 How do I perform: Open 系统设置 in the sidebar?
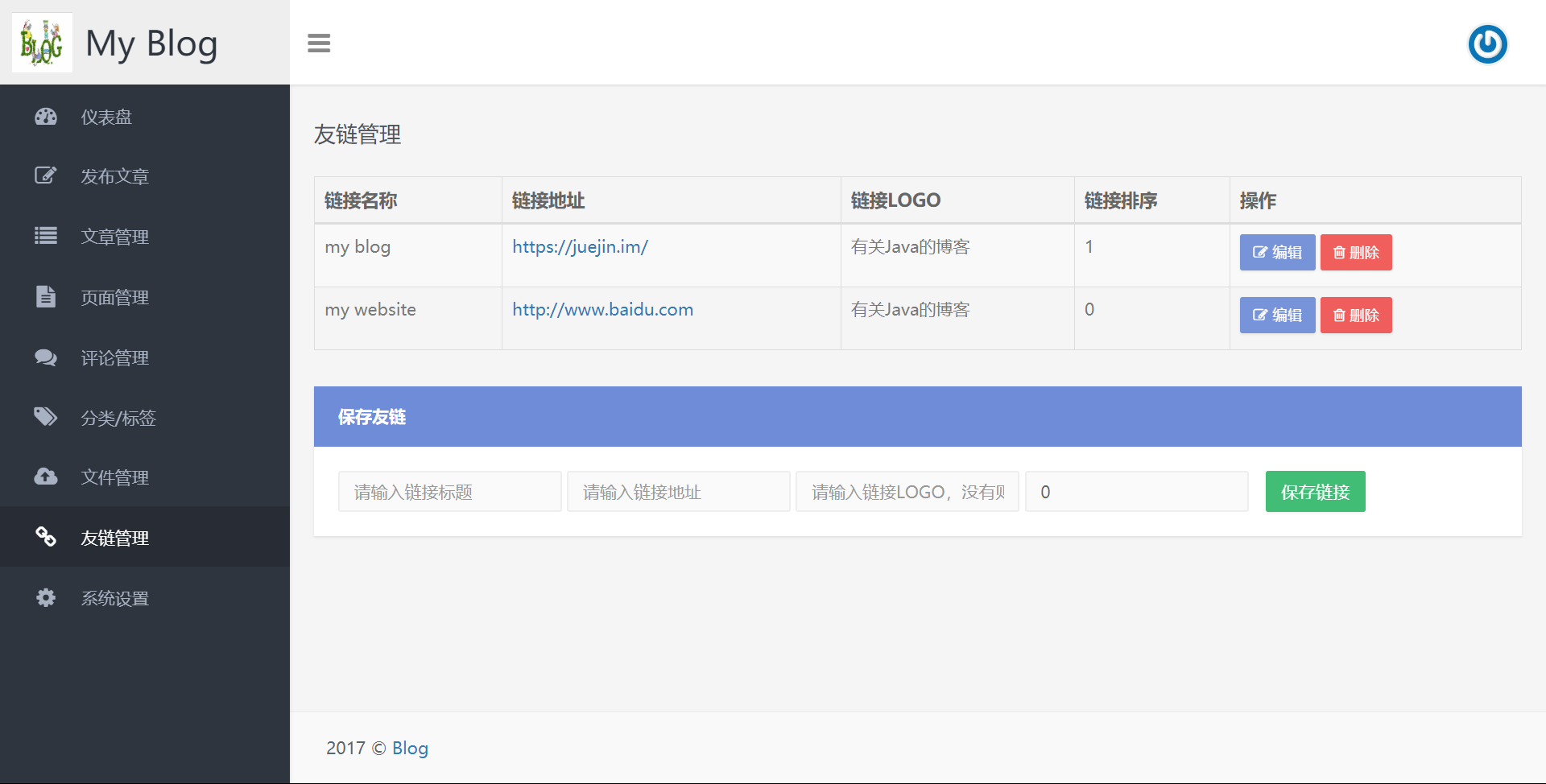click(145, 598)
